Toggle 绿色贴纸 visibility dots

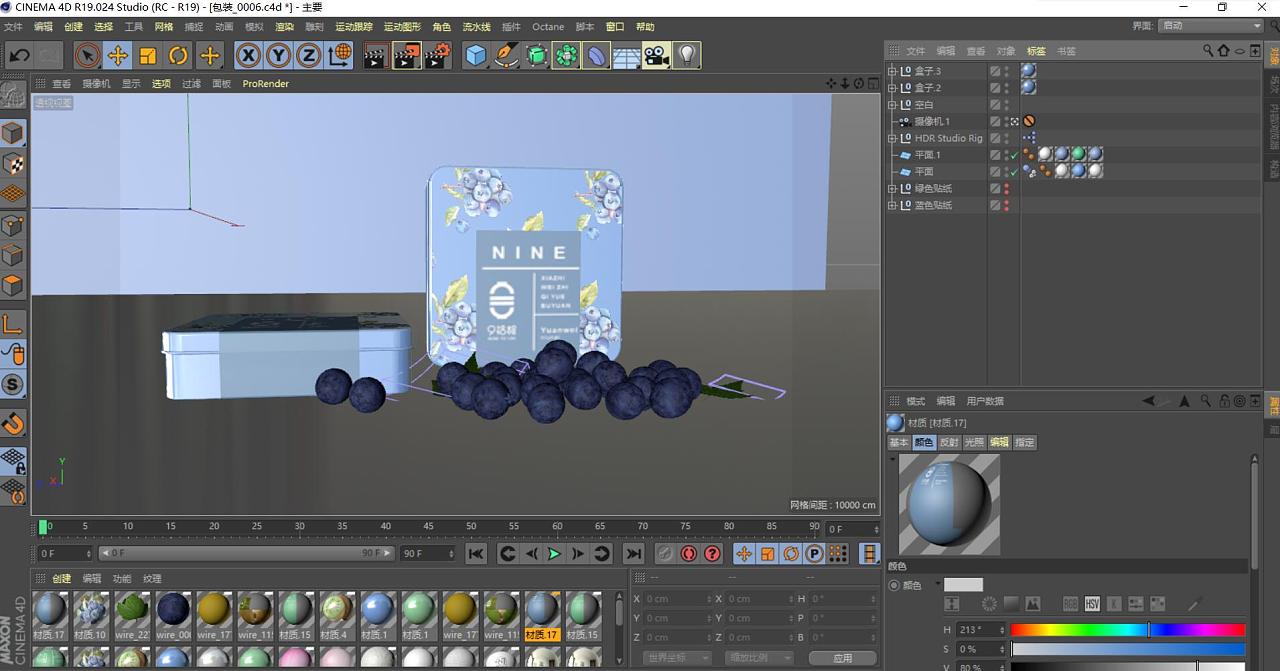tap(1006, 188)
